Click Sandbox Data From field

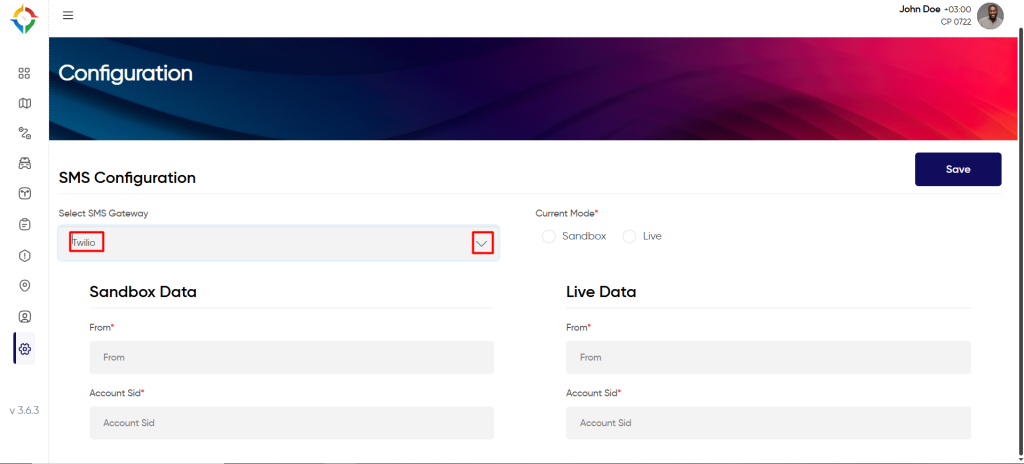(291, 357)
